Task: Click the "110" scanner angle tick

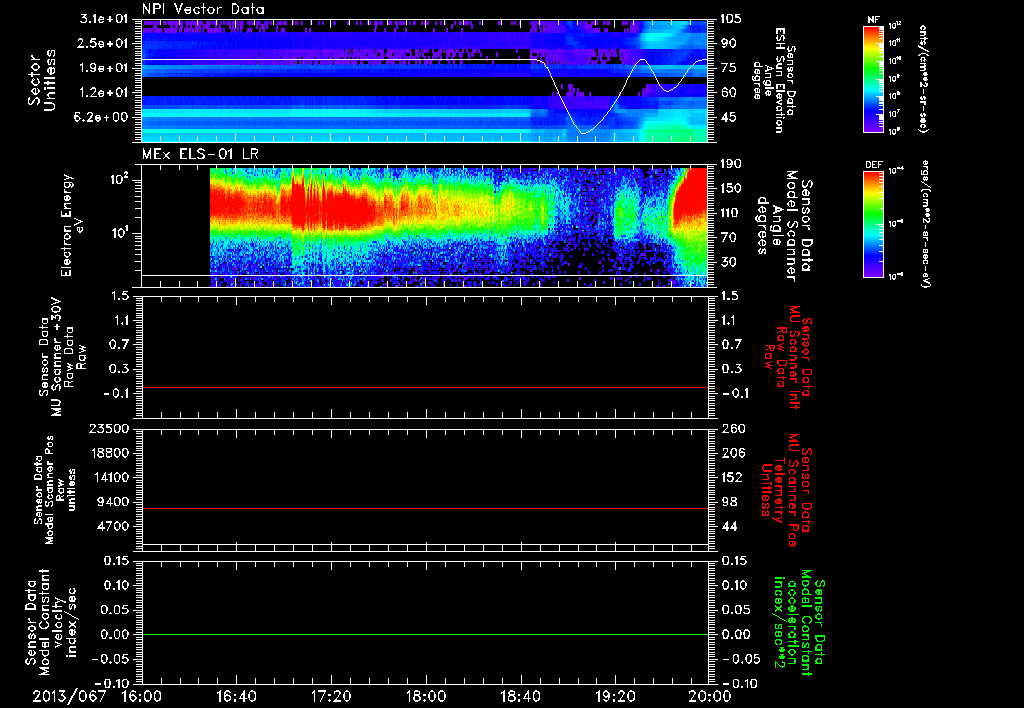Action: click(x=731, y=213)
